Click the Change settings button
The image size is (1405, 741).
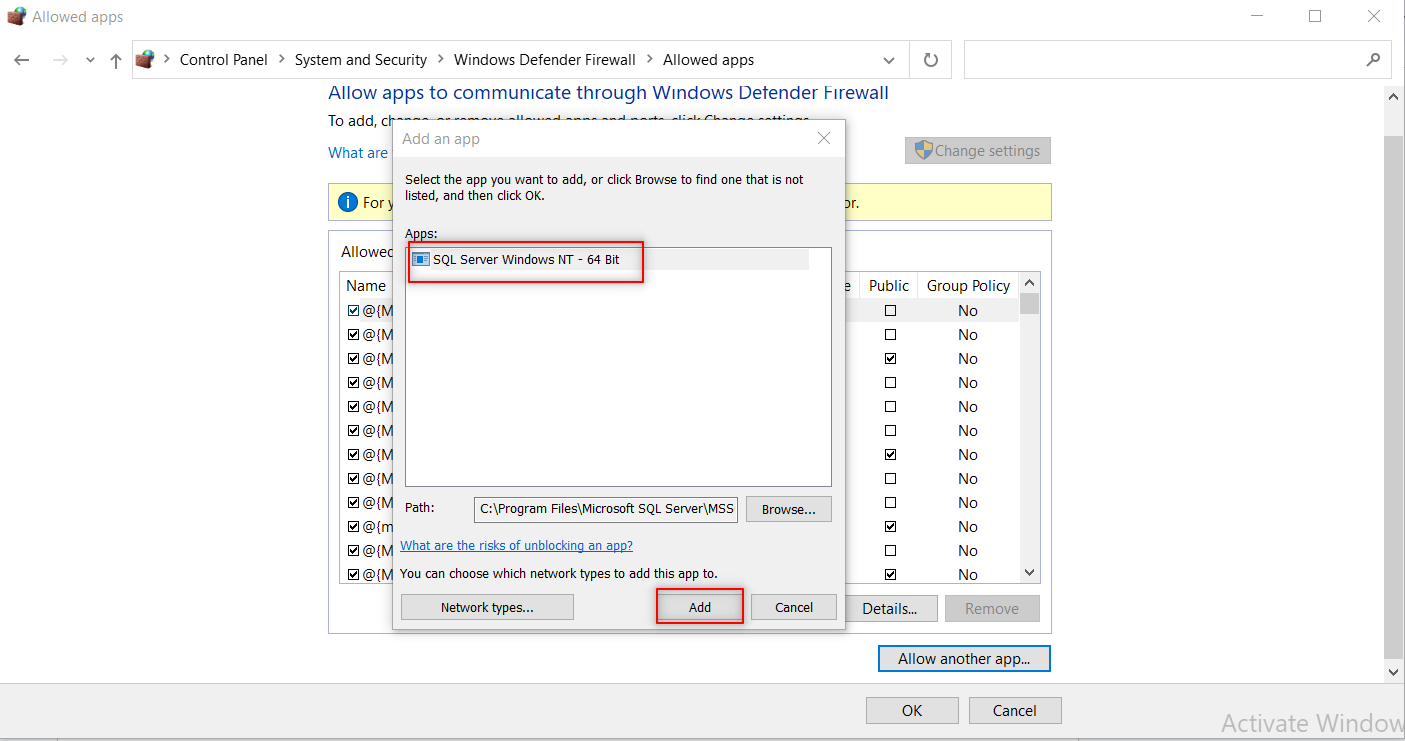(x=978, y=151)
